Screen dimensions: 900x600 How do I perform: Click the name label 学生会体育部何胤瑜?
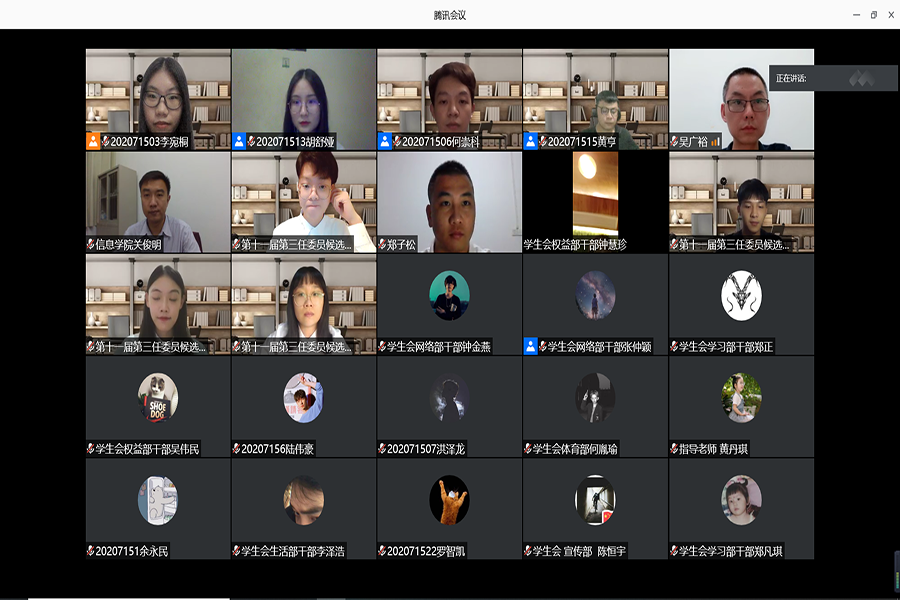click(x=575, y=449)
